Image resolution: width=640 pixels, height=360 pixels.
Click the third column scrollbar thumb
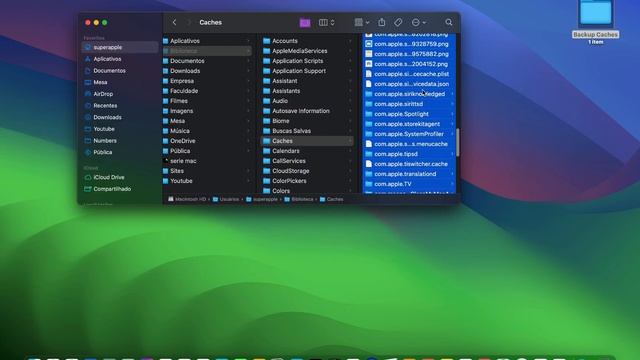coord(458,142)
